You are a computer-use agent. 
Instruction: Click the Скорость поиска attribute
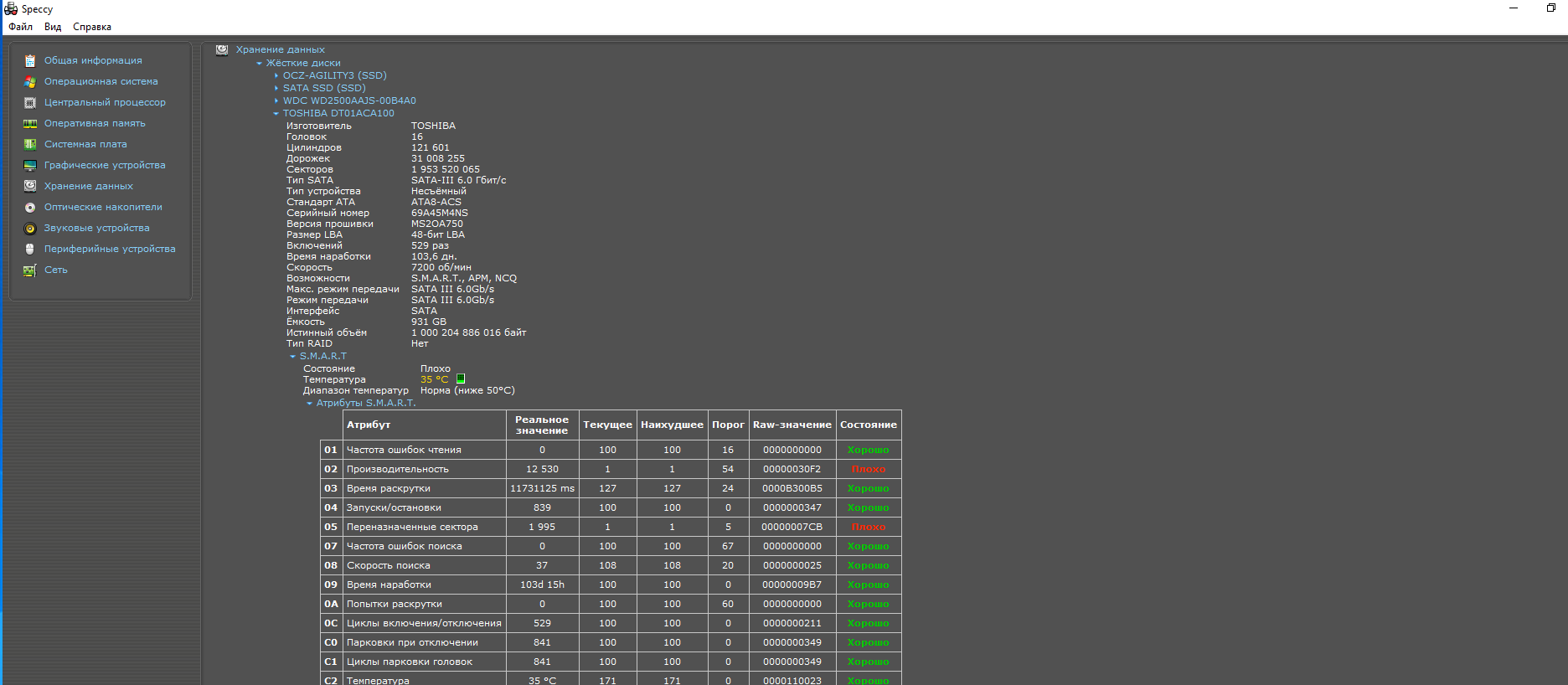[388, 565]
